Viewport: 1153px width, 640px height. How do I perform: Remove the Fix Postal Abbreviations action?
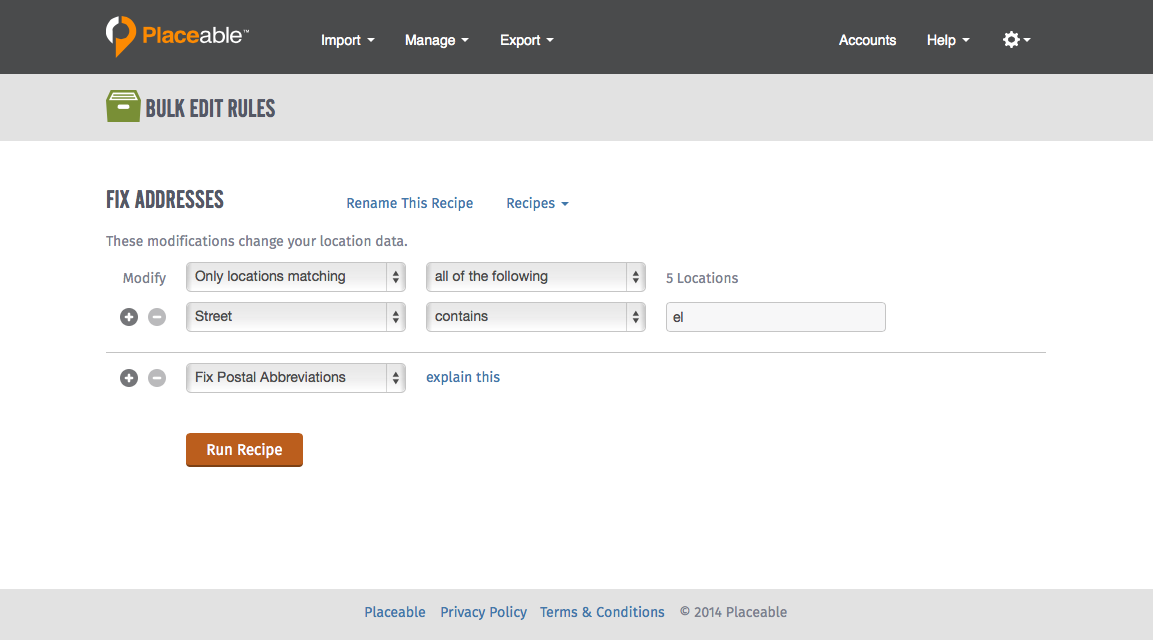pyautogui.click(x=157, y=378)
